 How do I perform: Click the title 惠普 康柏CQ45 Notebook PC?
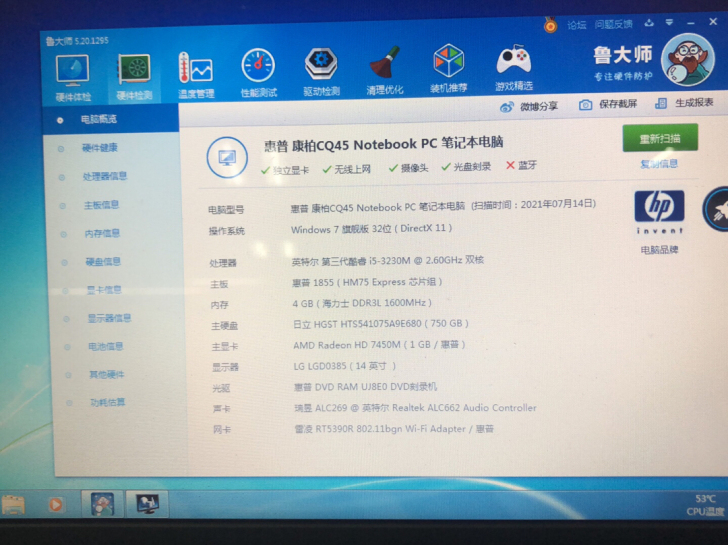384,143
